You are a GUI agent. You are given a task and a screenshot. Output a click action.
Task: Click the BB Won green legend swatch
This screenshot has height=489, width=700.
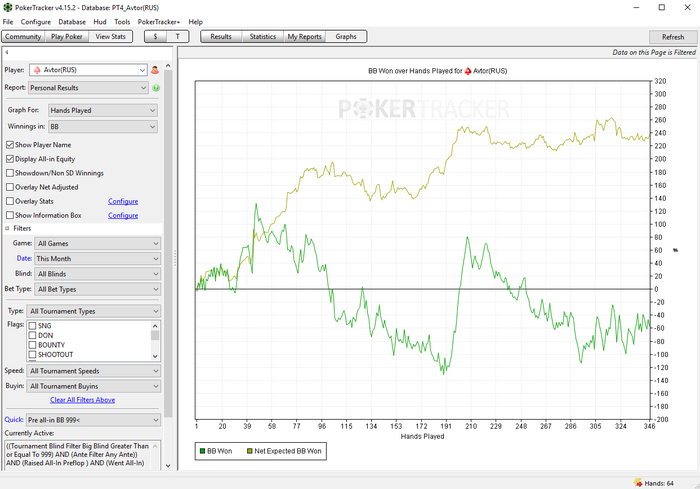click(x=202, y=451)
